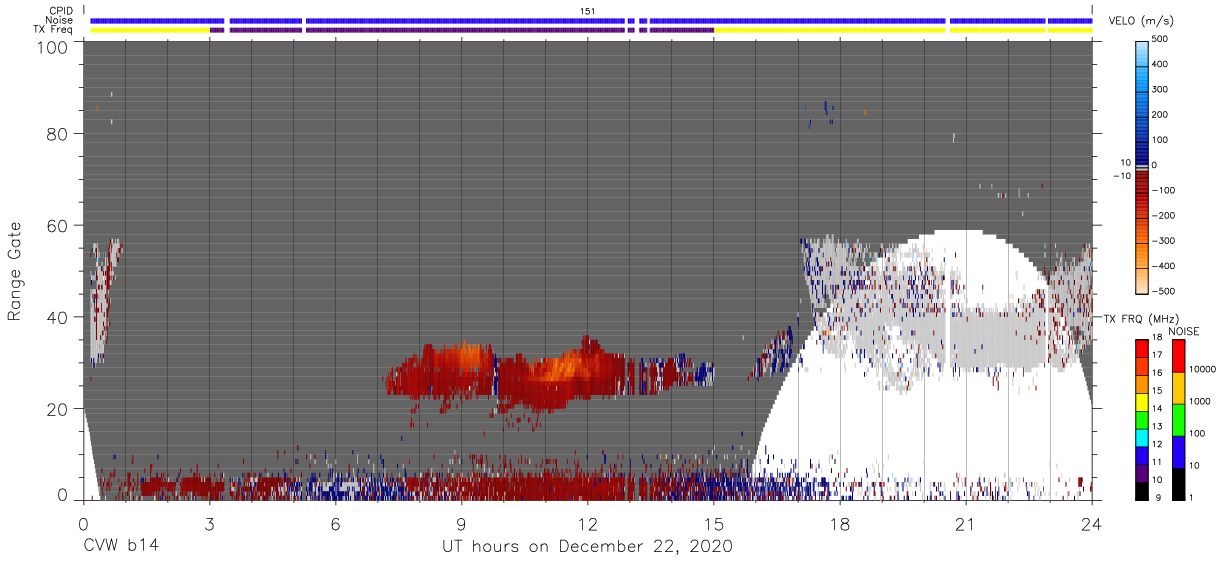Viewport: 1228px width, 567px height.
Task: Click the 'TX FRQ (MHz)' label
Action: click(x=1139, y=319)
